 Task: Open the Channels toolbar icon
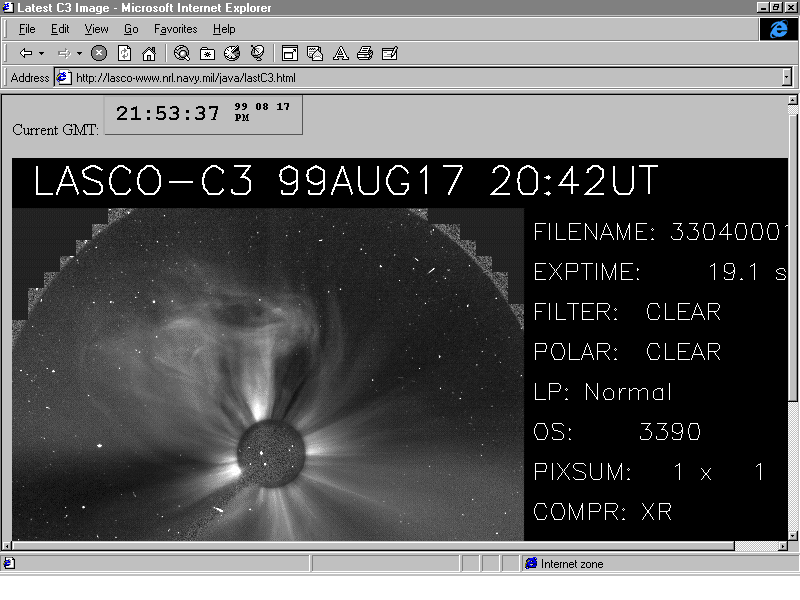pyautogui.click(x=257, y=53)
